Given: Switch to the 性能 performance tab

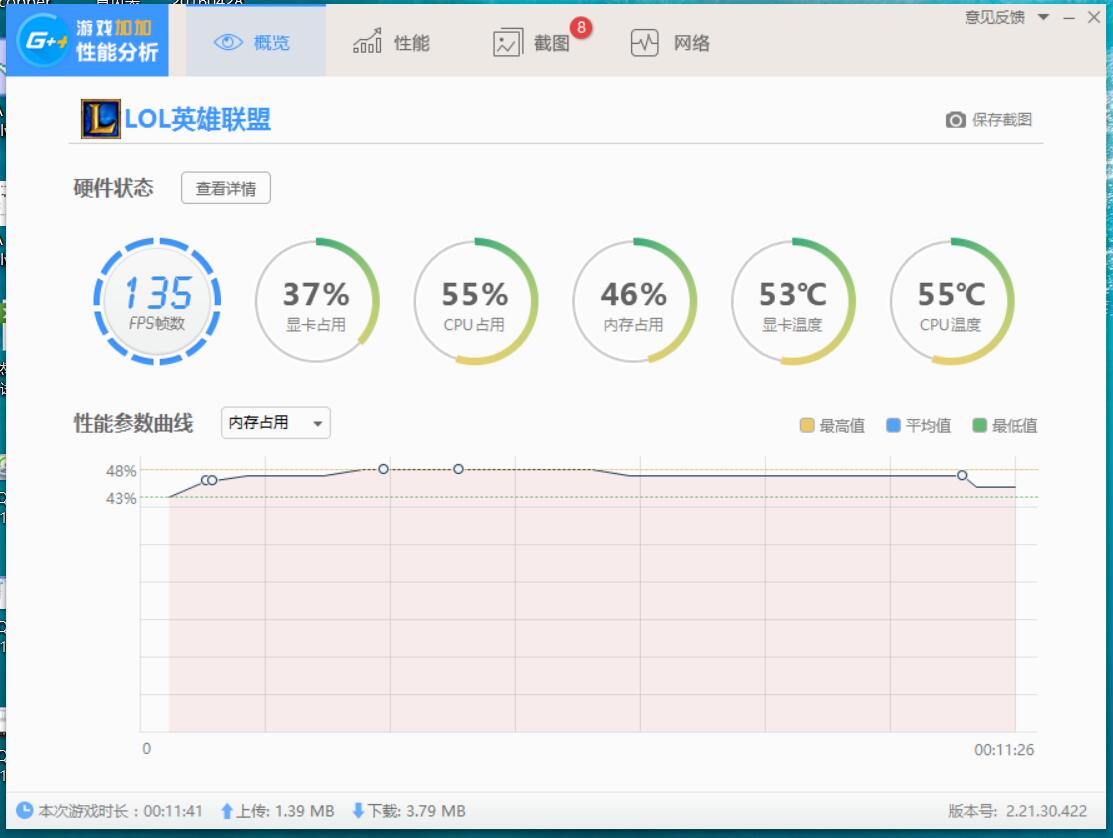Looking at the screenshot, I should coord(391,42).
